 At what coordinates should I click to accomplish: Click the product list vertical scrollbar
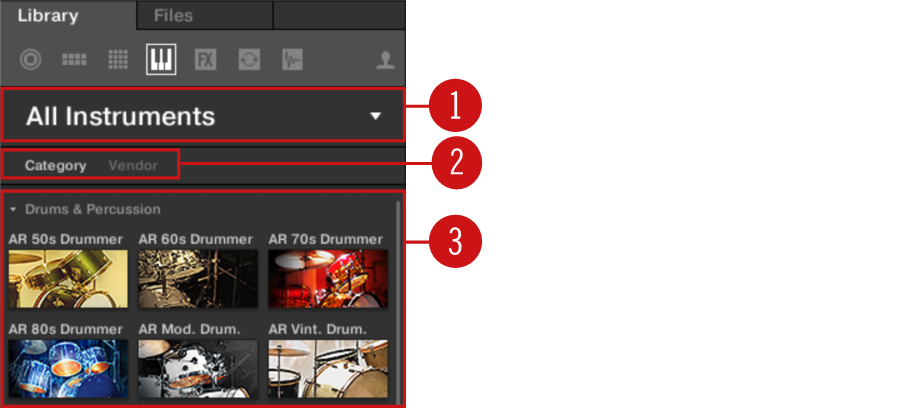(x=398, y=301)
